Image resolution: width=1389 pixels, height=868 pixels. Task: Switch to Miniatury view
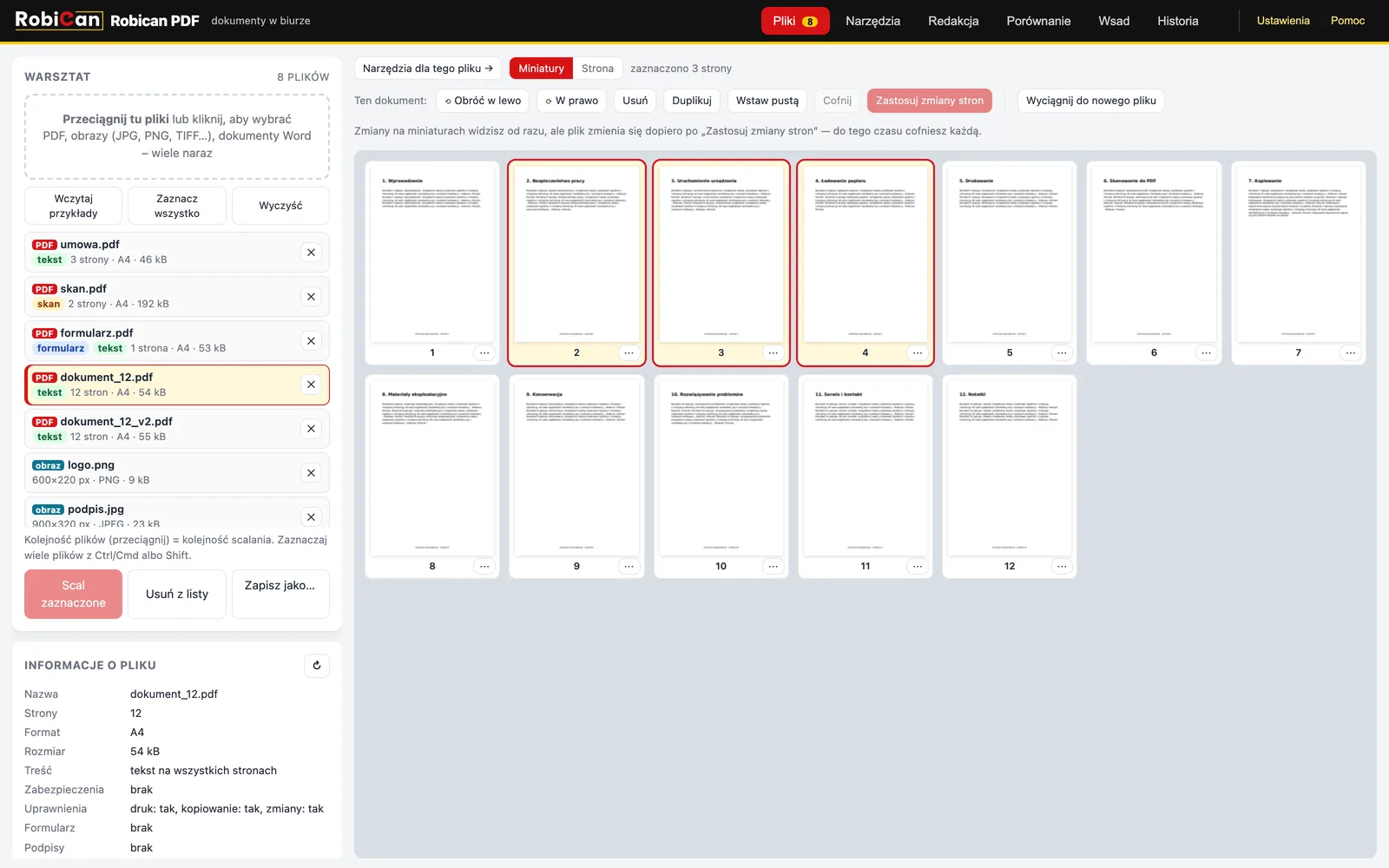click(x=541, y=69)
